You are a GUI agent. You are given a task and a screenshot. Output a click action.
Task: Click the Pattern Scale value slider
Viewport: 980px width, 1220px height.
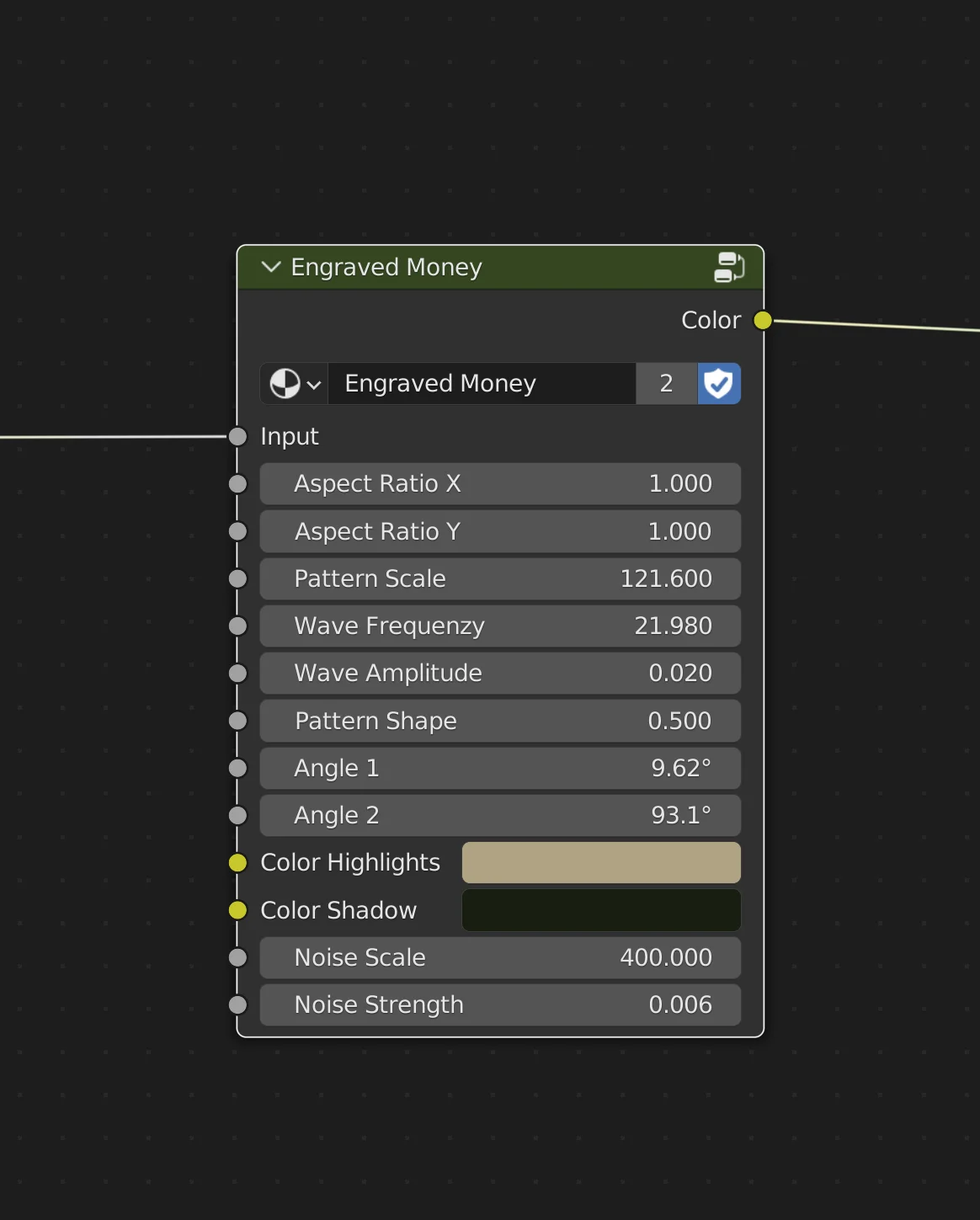point(500,578)
